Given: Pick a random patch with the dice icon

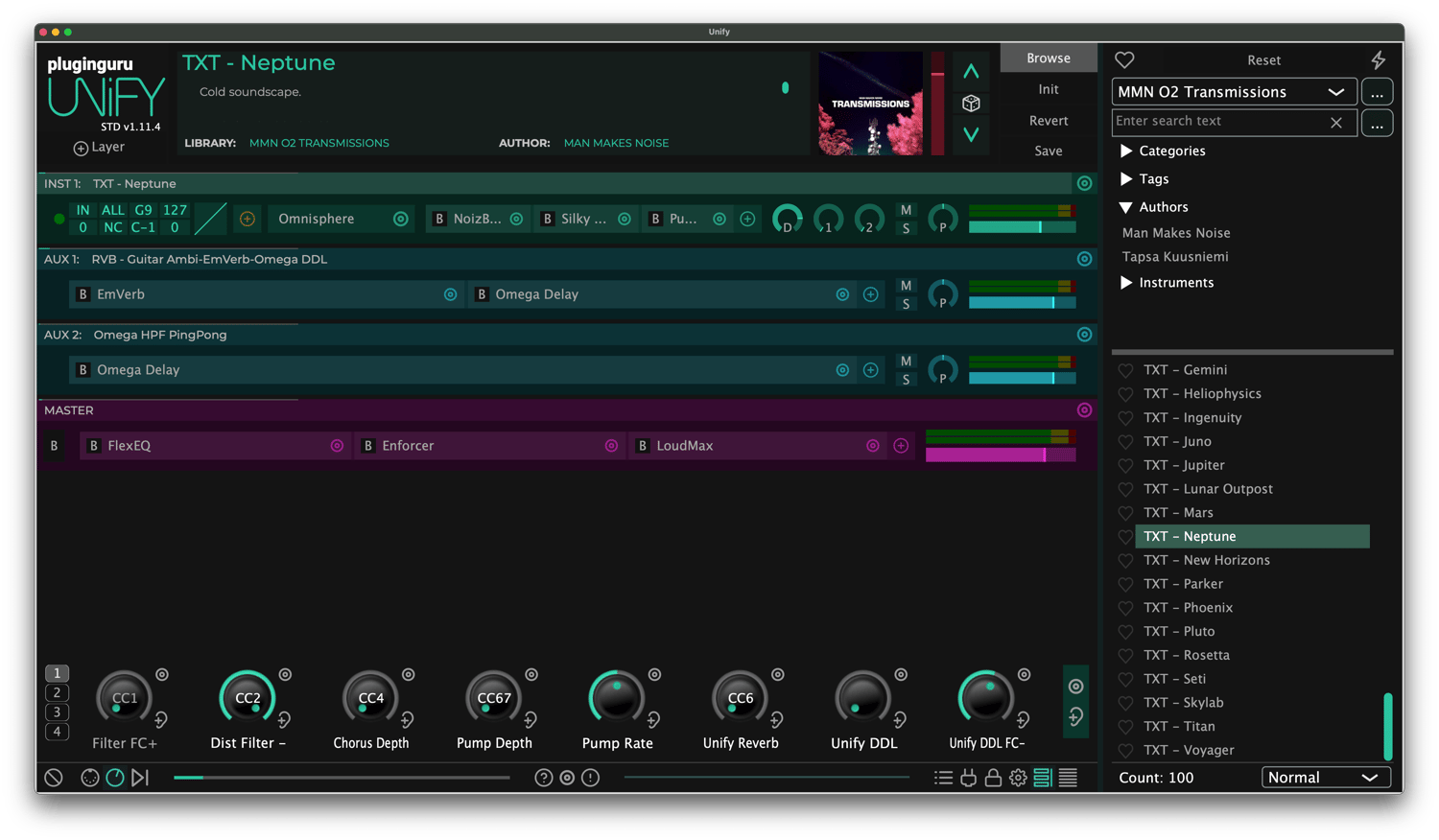Looking at the screenshot, I should (x=971, y=104).
